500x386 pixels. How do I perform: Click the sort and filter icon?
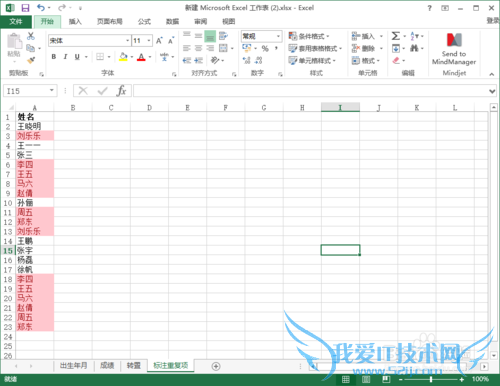click(414, 36)
